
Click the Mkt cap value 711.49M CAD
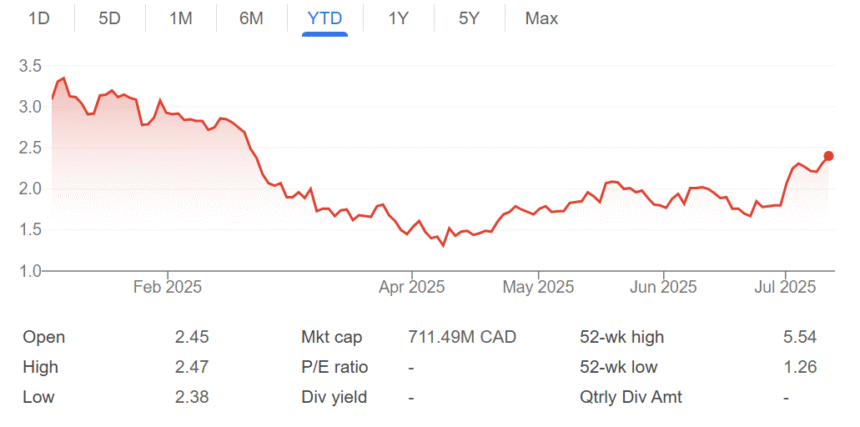463,337
